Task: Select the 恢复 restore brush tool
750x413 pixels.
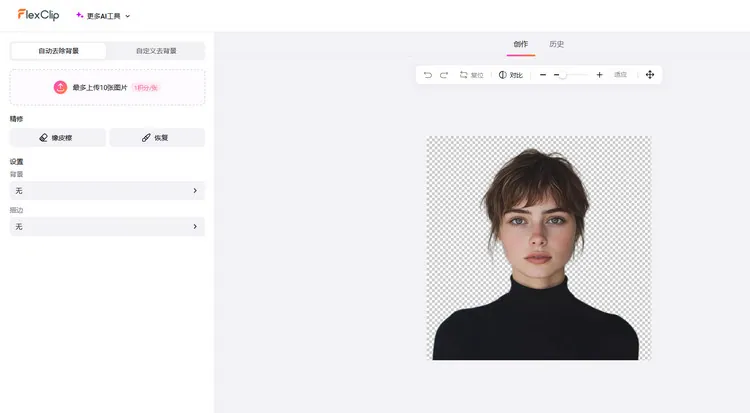Action: 157,137
